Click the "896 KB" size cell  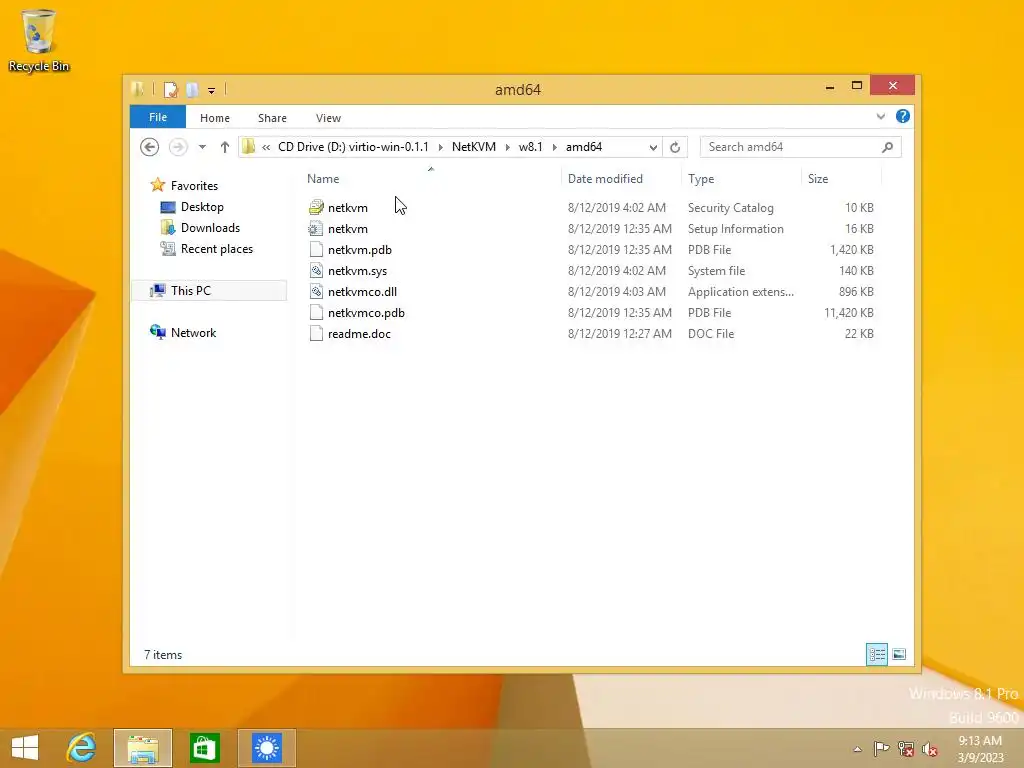click(x=856, y=291)
